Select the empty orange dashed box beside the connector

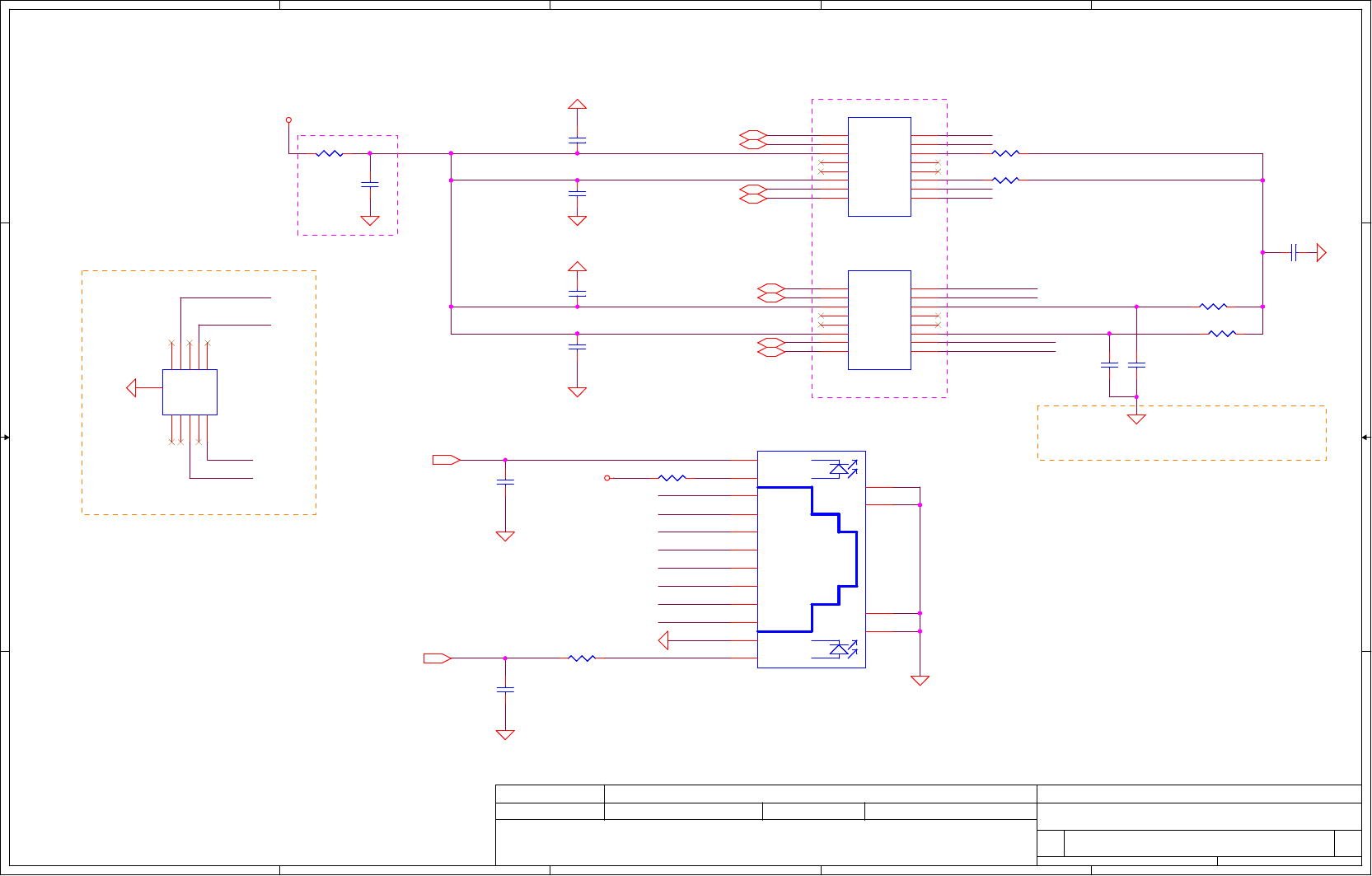[1182, 433]
